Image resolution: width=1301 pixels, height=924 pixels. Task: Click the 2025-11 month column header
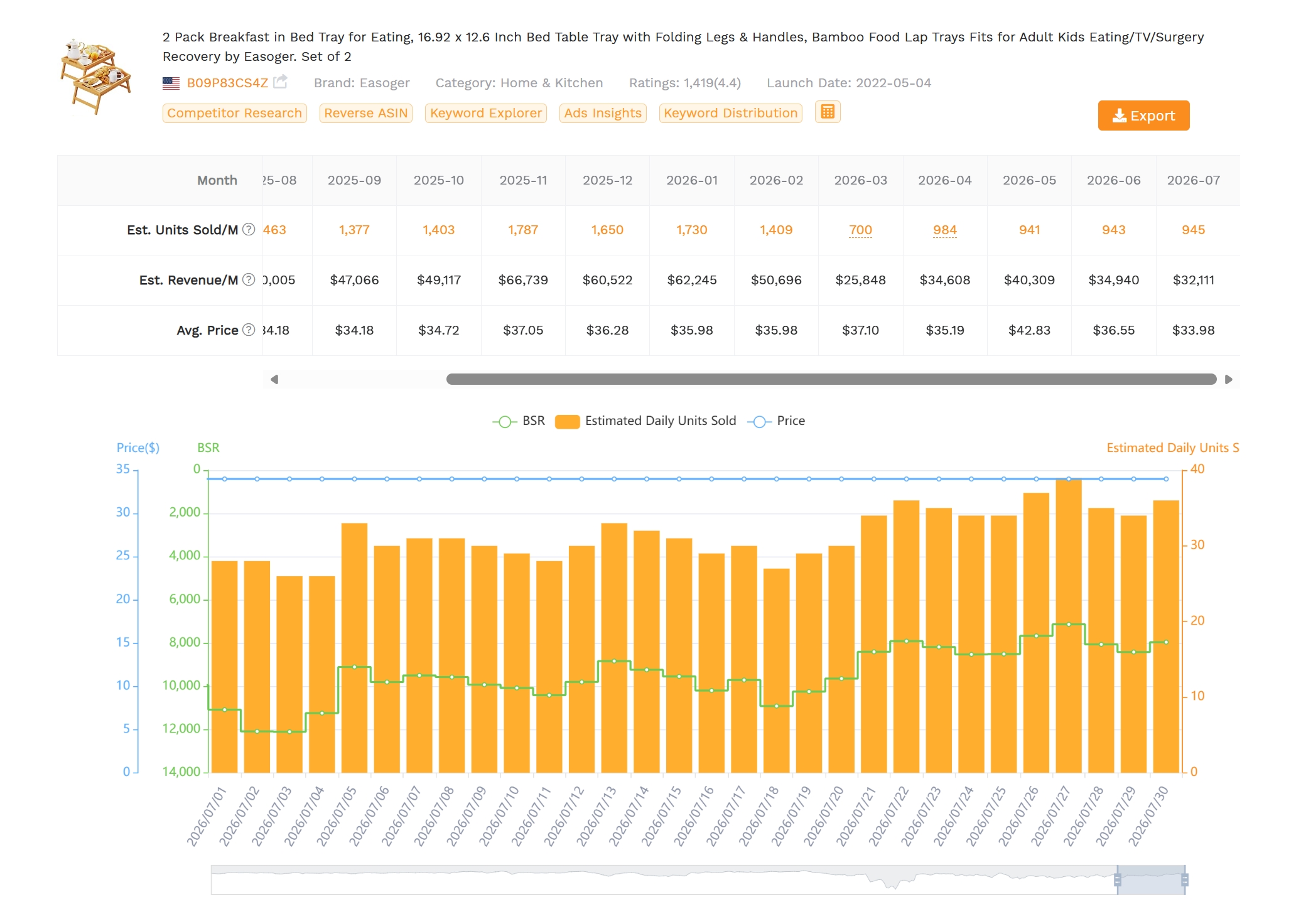[523, 180]
